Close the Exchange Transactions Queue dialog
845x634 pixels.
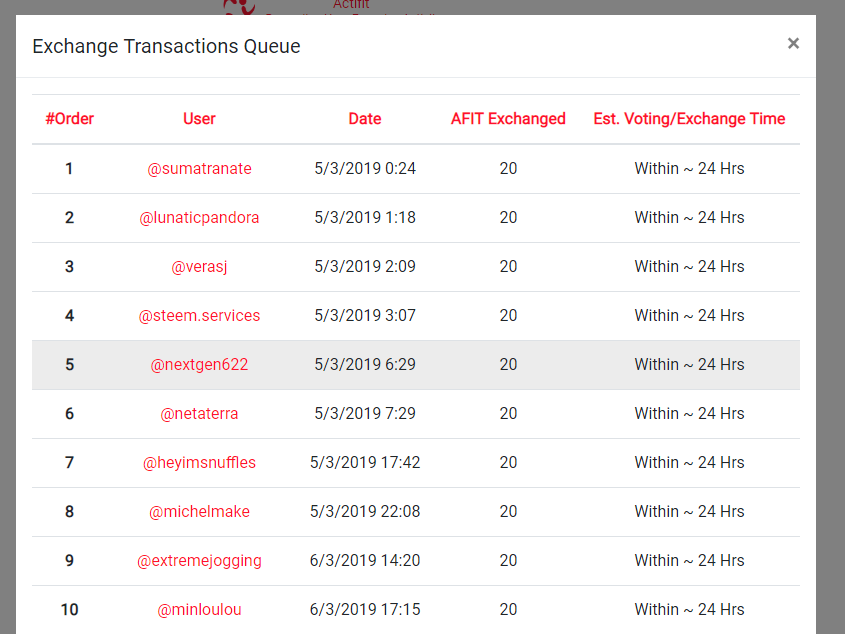pyautogui.click(x=793, y=44)
